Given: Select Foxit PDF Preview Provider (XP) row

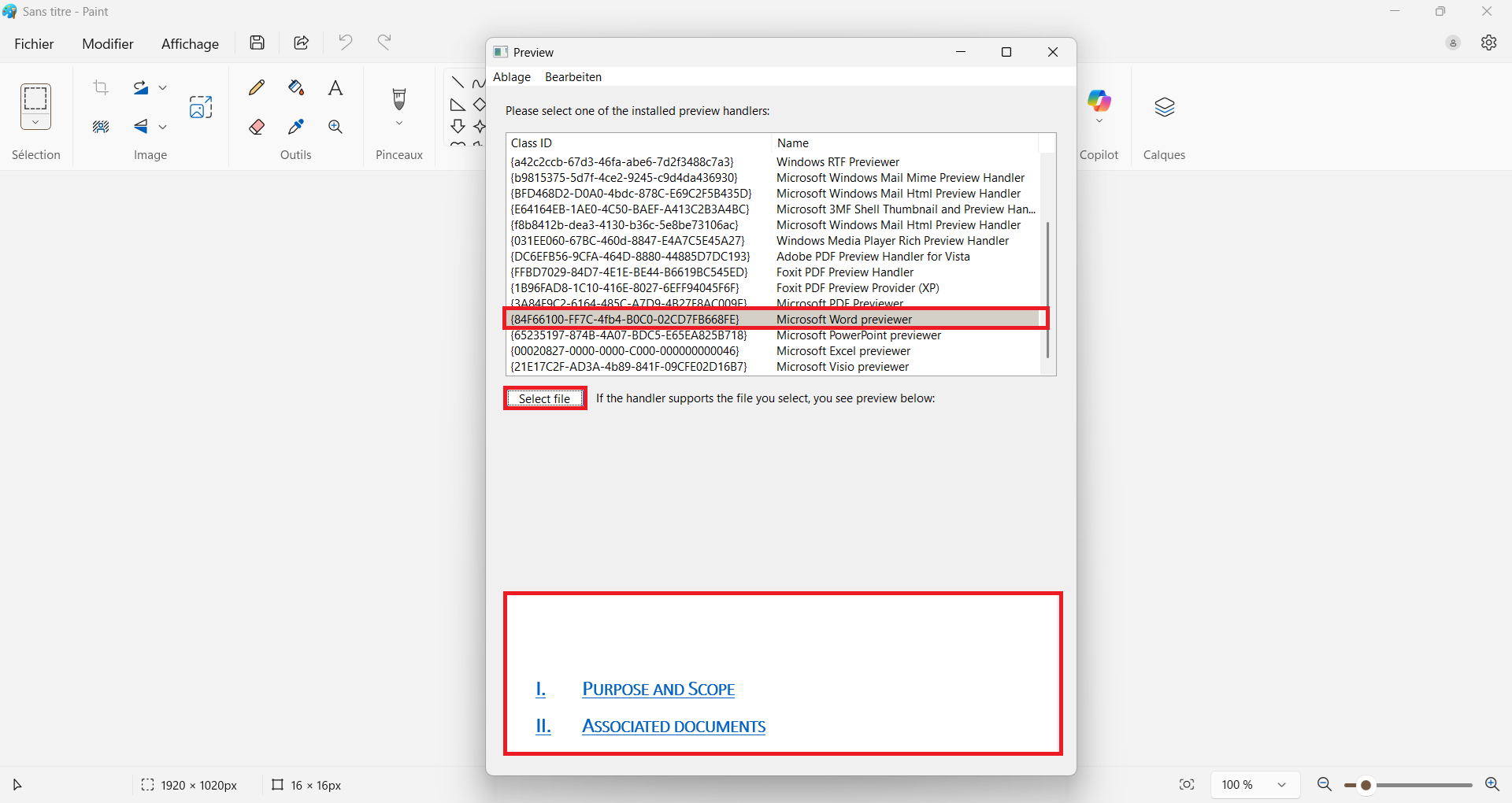Looking at the screenshot, I should tap(773, 288).
